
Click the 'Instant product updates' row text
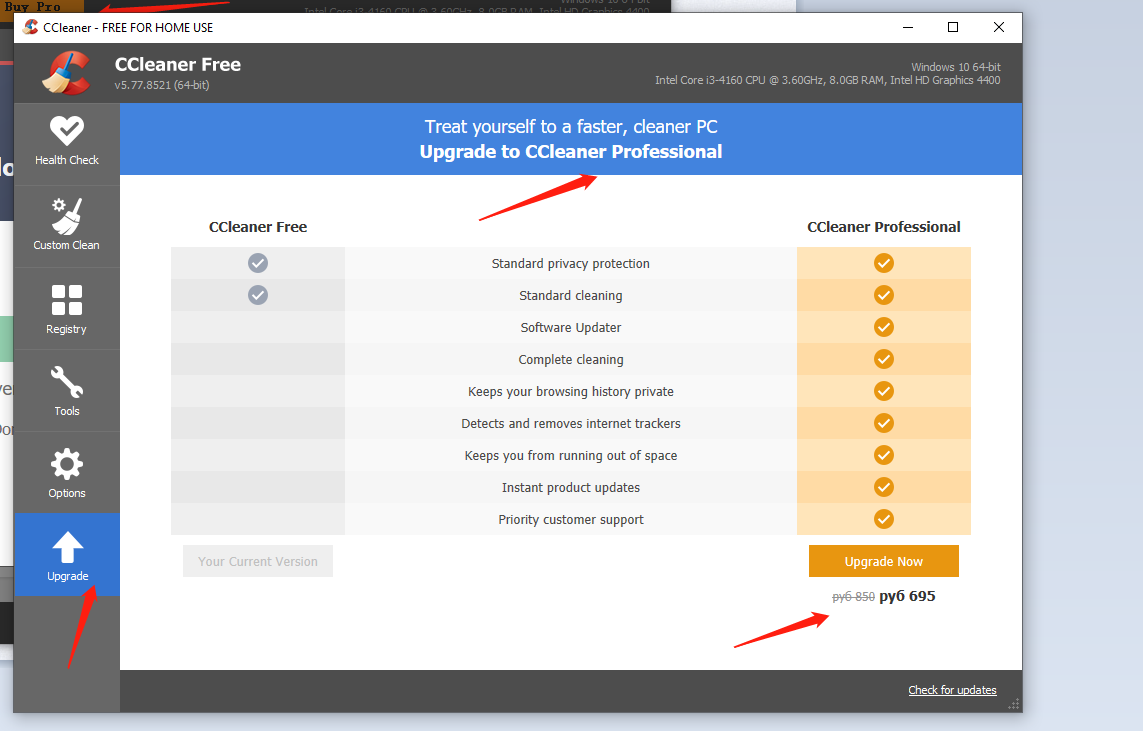click(x=571, y=488)
